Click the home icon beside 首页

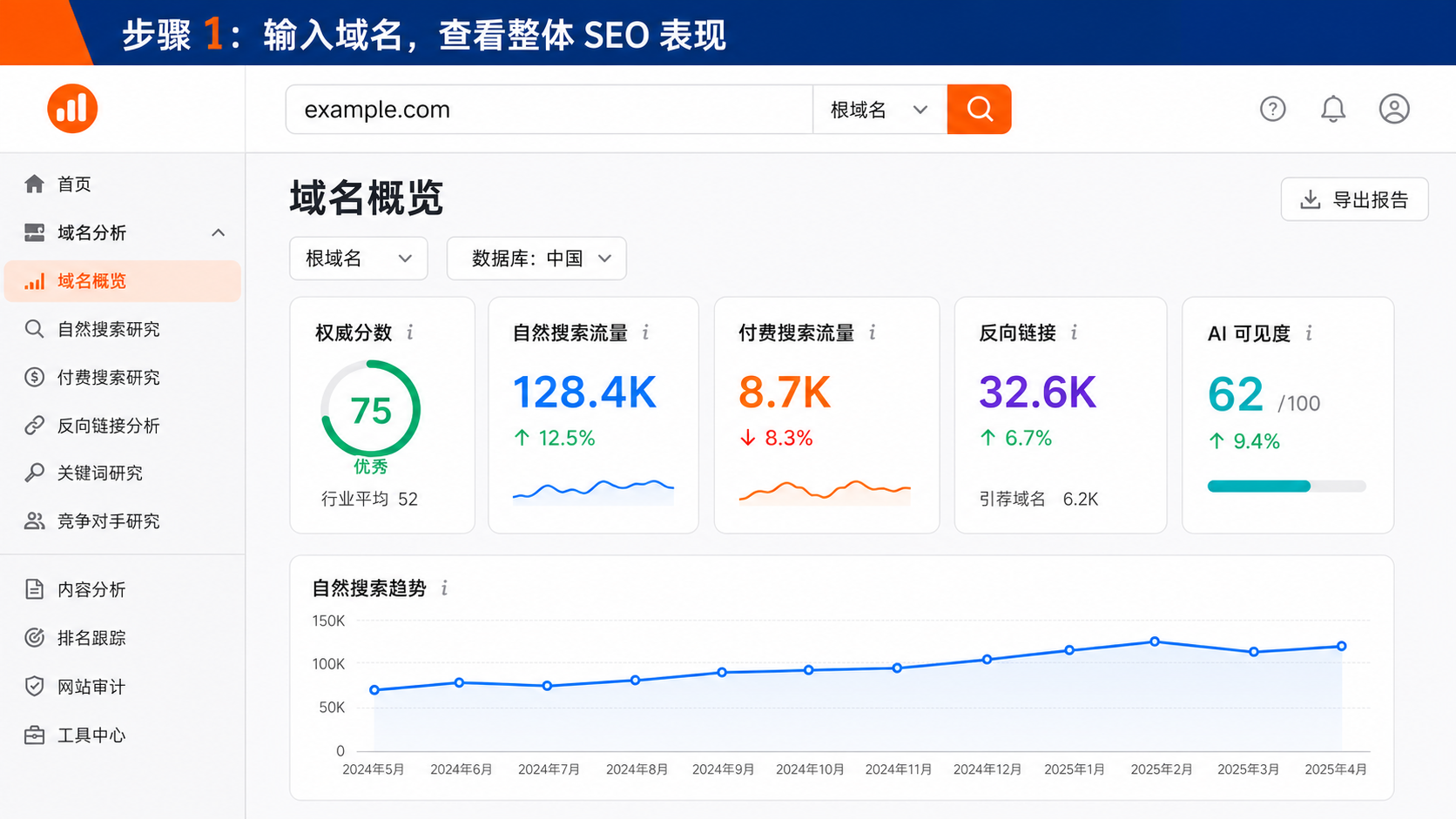pos(34,184)
